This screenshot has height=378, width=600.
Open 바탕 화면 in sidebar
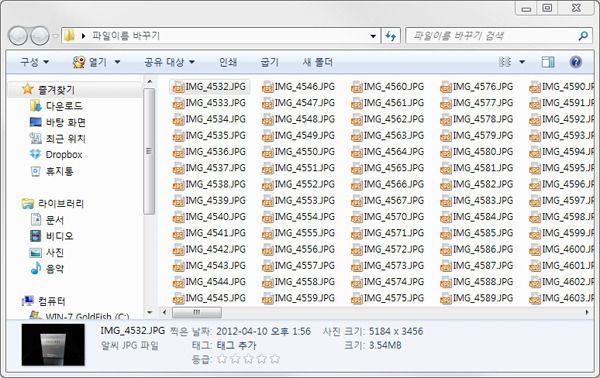(65, 122)
